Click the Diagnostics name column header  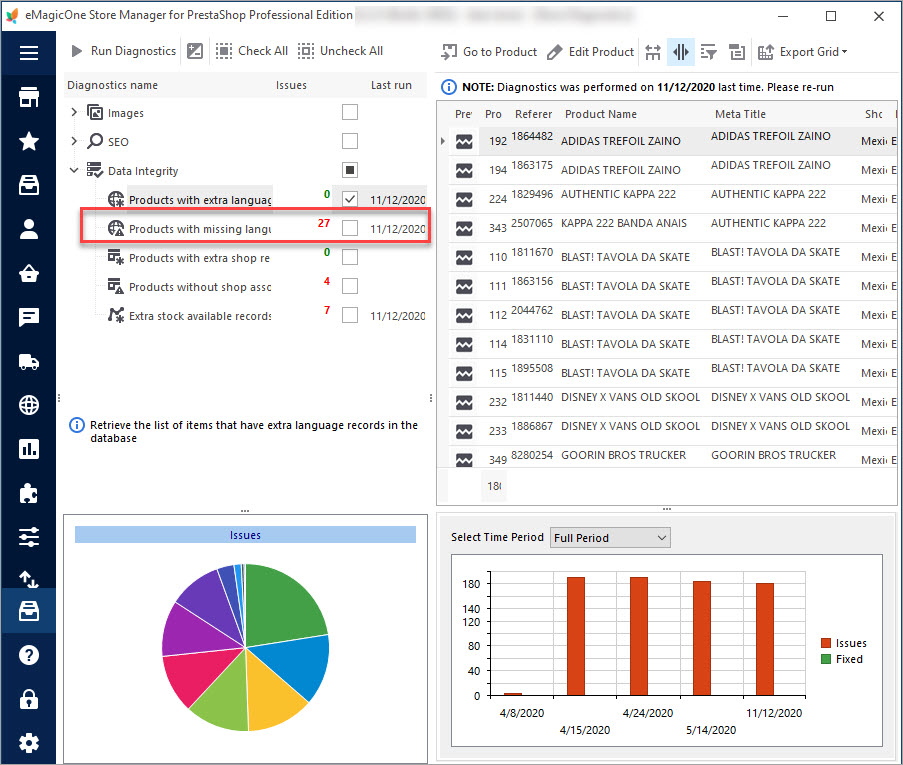(x=112, y=85)
